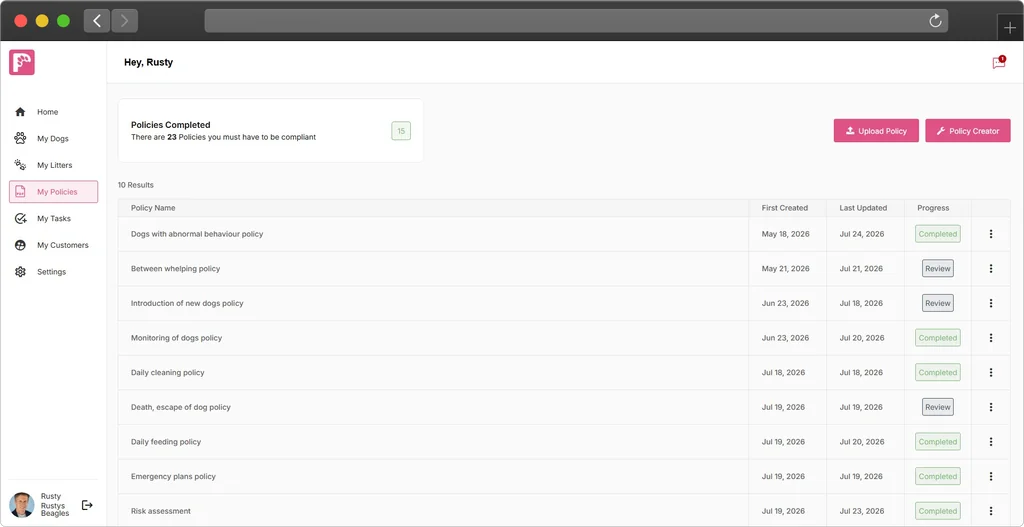1024x527 pixels.
Task: Click the Upload Policy button
Action: click(876, 131)
